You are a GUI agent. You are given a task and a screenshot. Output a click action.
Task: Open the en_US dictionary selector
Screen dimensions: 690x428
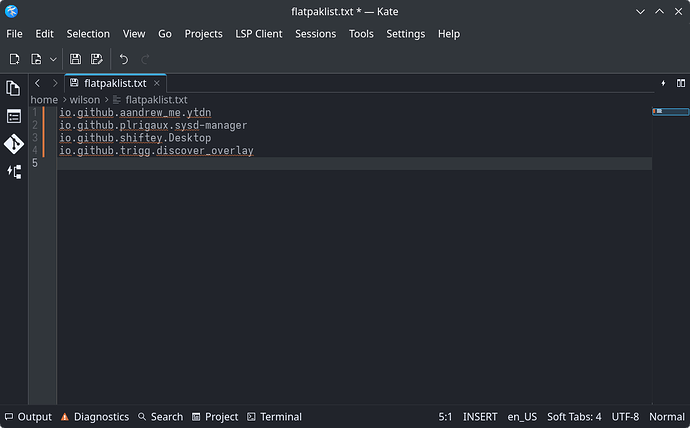point(522,417)
